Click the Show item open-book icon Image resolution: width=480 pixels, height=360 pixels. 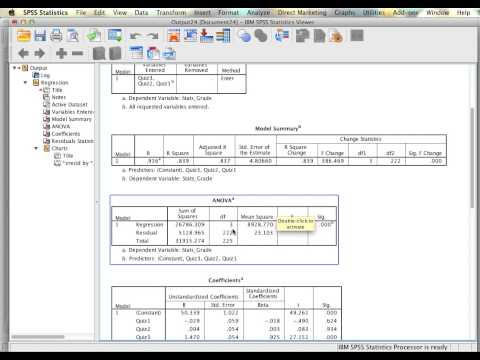99,53
